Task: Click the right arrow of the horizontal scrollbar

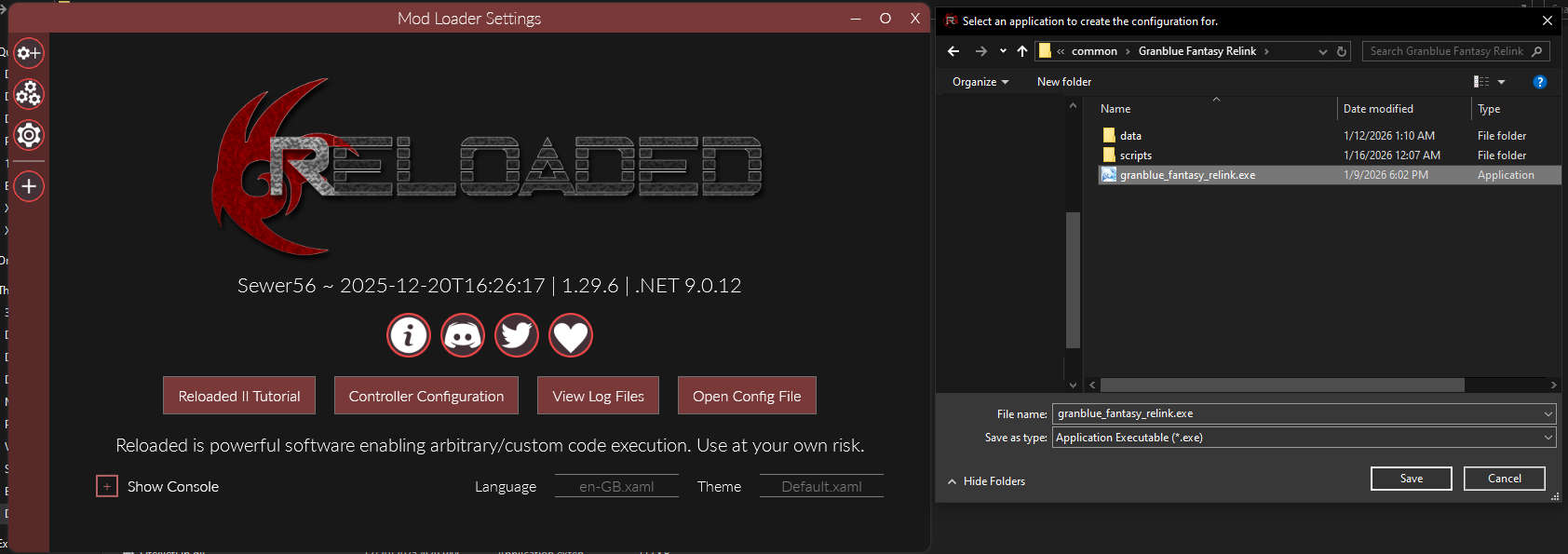Action: tap(1553, 385)
